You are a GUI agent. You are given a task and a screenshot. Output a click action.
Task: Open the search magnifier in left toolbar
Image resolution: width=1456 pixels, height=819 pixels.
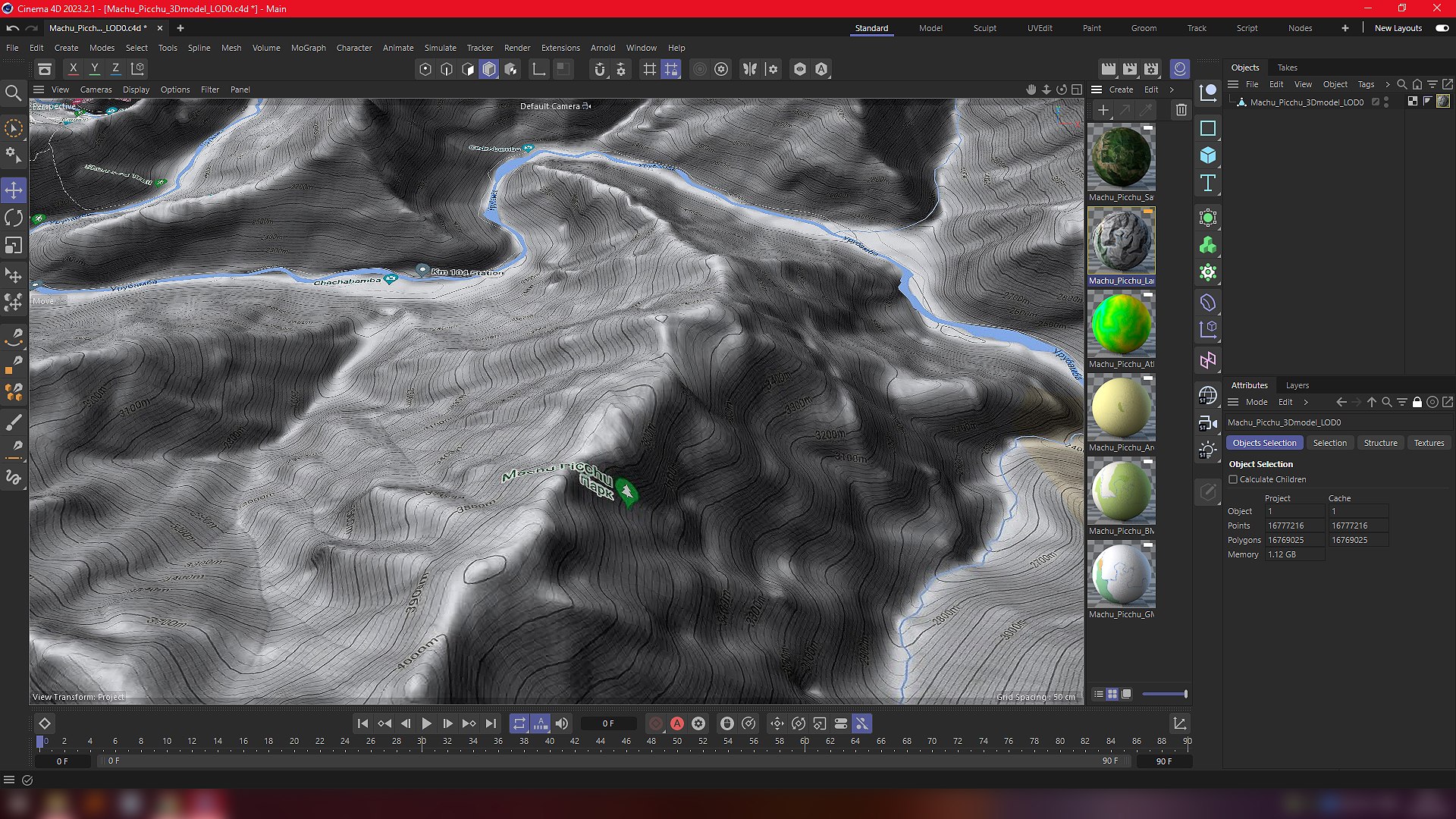14,93
